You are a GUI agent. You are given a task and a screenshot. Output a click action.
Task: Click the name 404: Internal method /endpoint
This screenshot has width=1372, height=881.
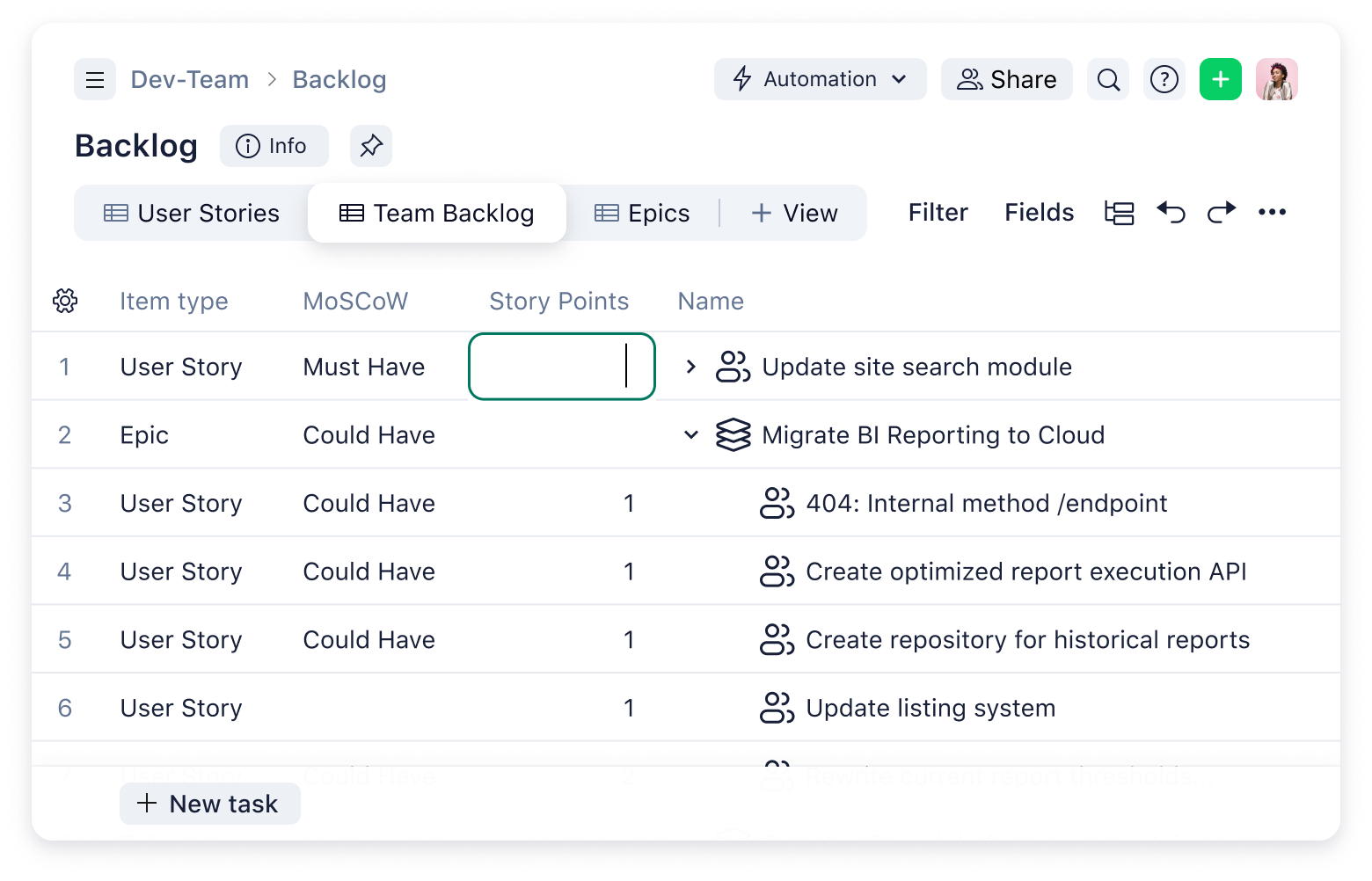click(987, 503)
